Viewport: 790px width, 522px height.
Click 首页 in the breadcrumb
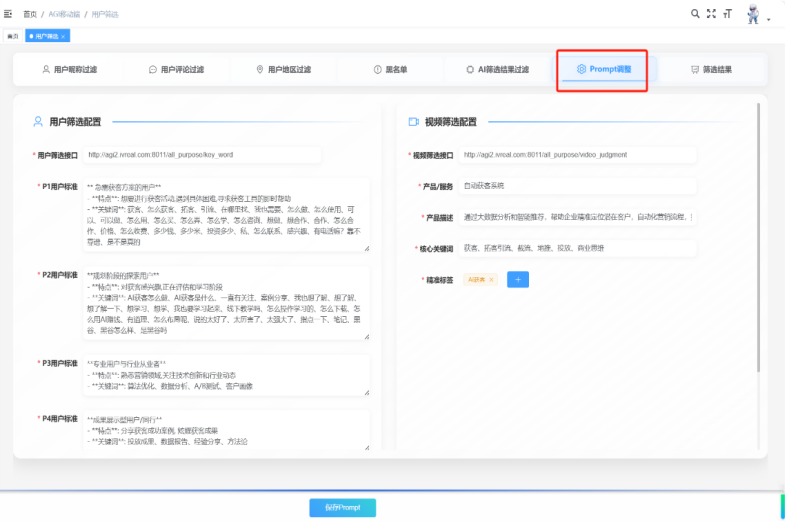click(x=30, y=14)
